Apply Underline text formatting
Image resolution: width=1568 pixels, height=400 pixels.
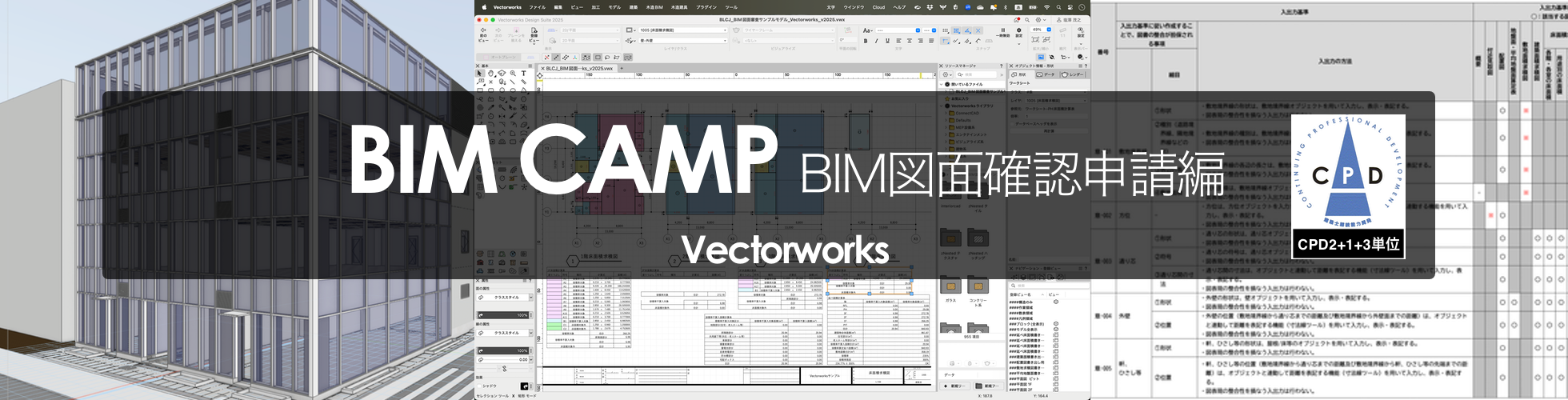click(887, 41)
